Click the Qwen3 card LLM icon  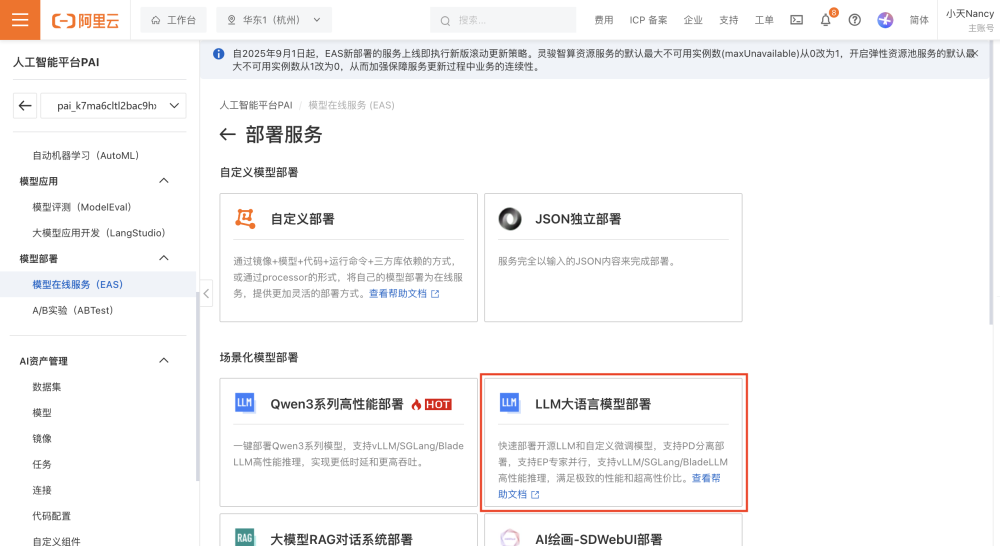click(x=245, y=403)
